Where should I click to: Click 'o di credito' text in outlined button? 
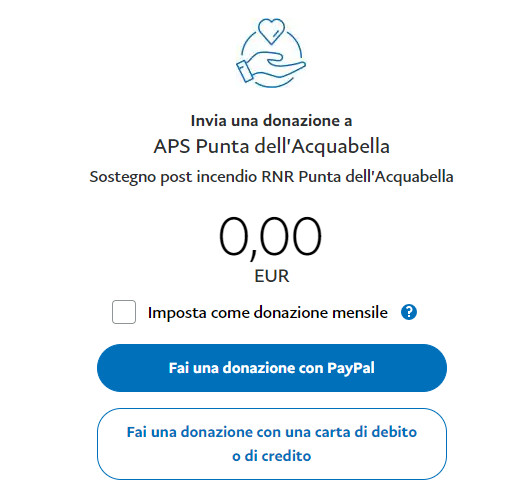click(272, 456)
